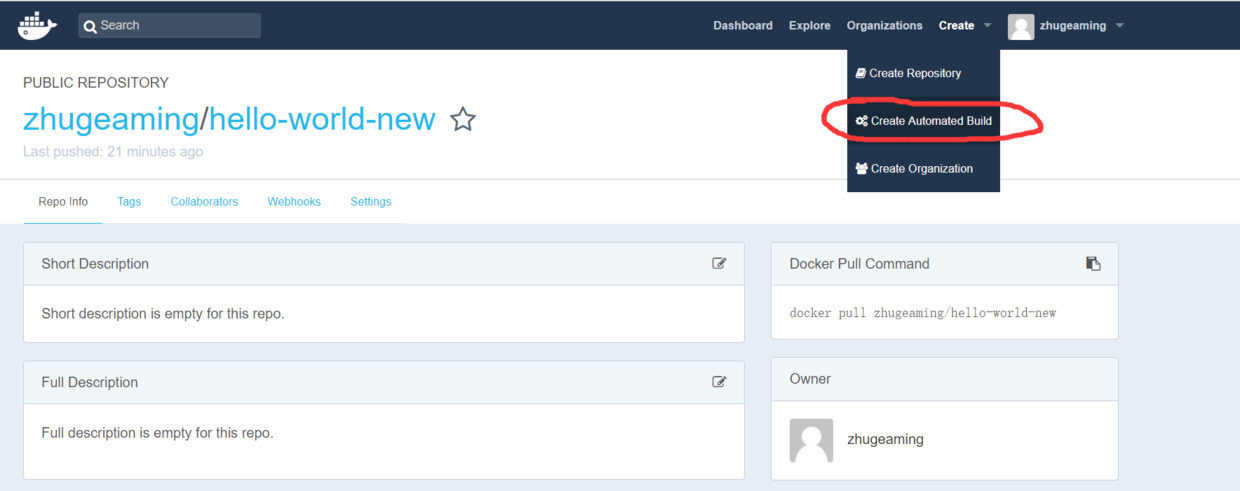Open the Organizations page
The width and height of the screenshot is (1240, 491).
pos(884,26)
